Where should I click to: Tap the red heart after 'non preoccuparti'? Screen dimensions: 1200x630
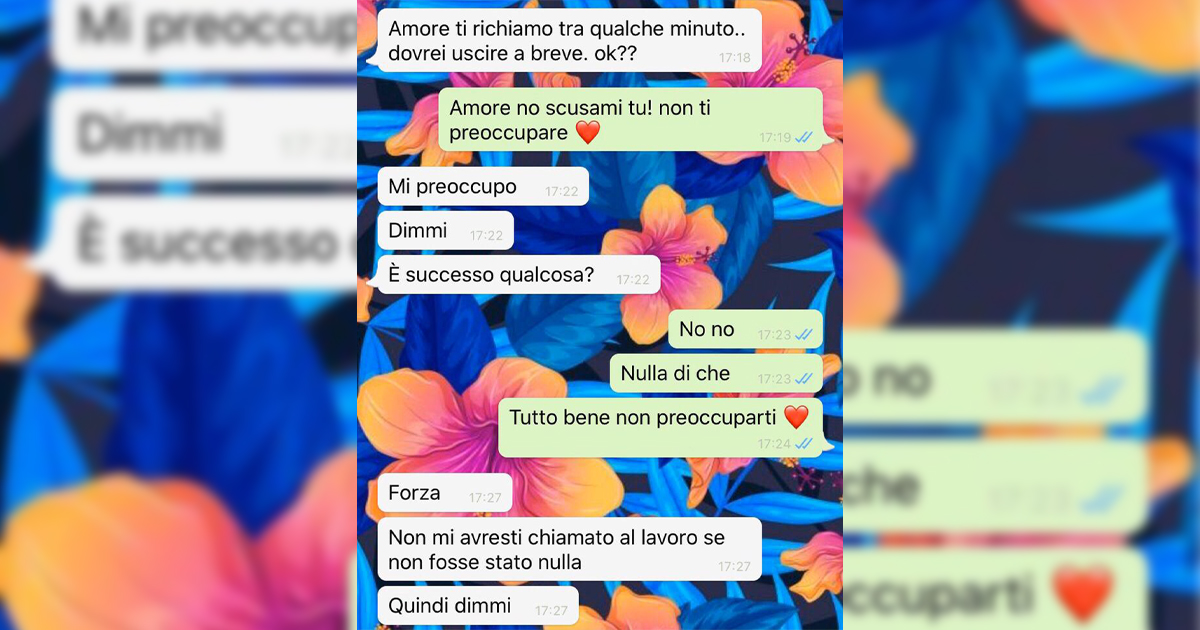point(796,417)
